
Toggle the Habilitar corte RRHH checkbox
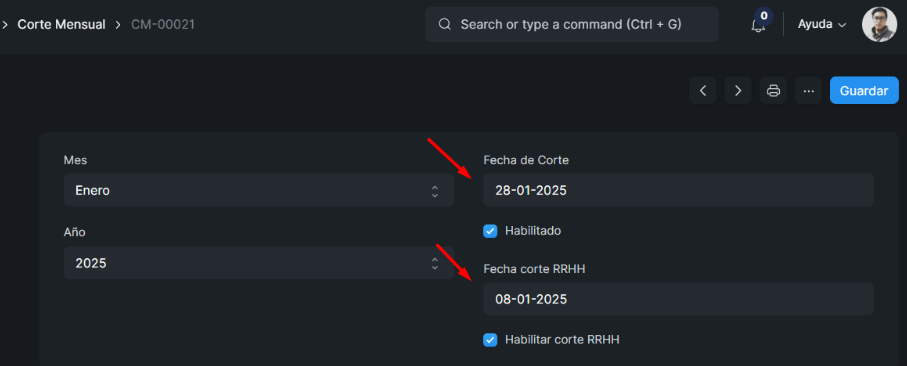[x=490, y=340]
